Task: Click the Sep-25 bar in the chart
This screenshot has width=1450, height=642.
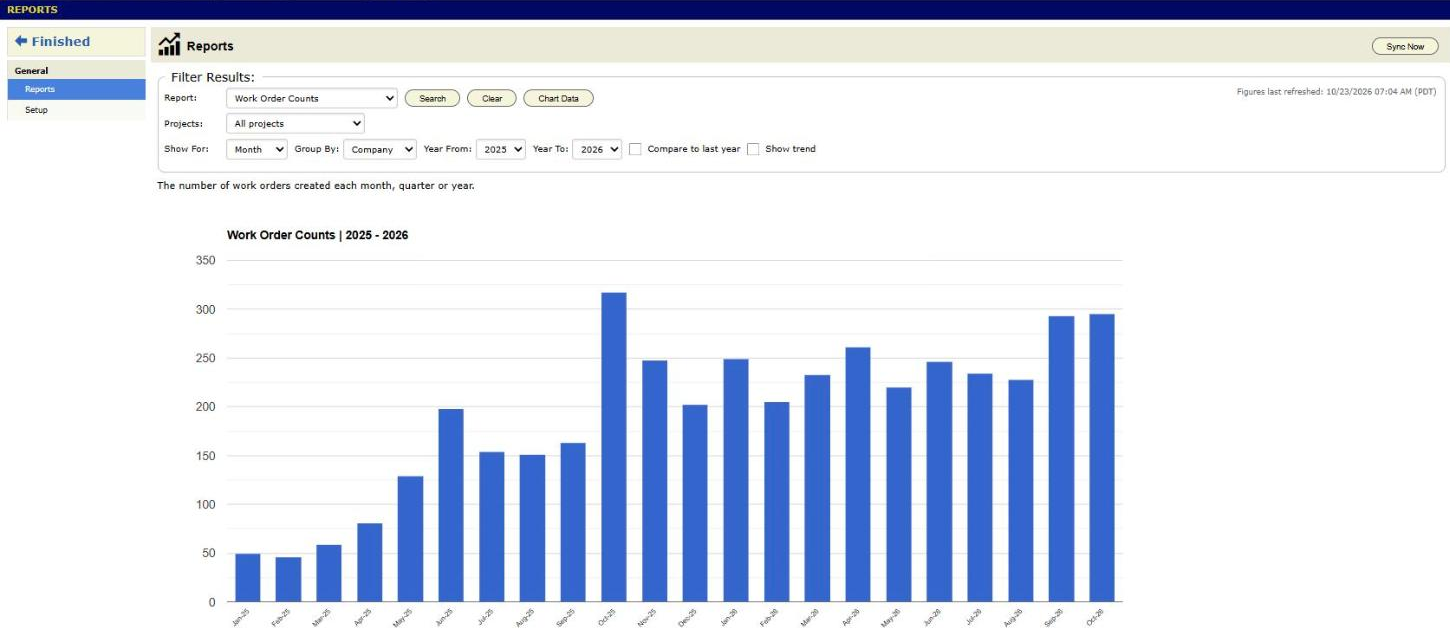Action: click(x=573, y=523)
